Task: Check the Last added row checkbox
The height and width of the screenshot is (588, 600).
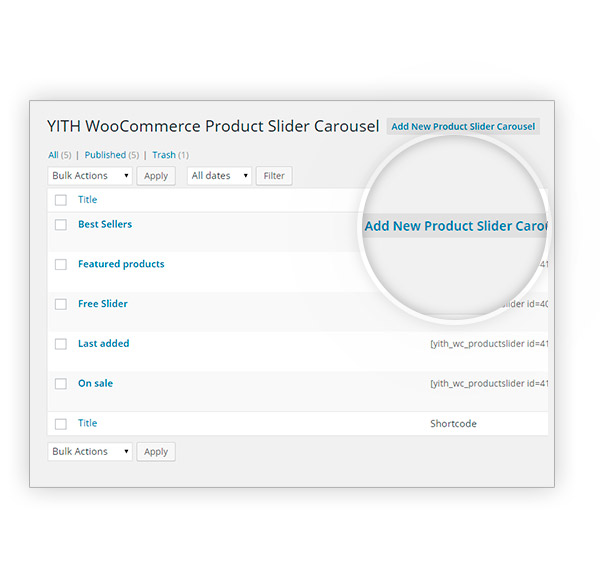Action: [61, 344]
